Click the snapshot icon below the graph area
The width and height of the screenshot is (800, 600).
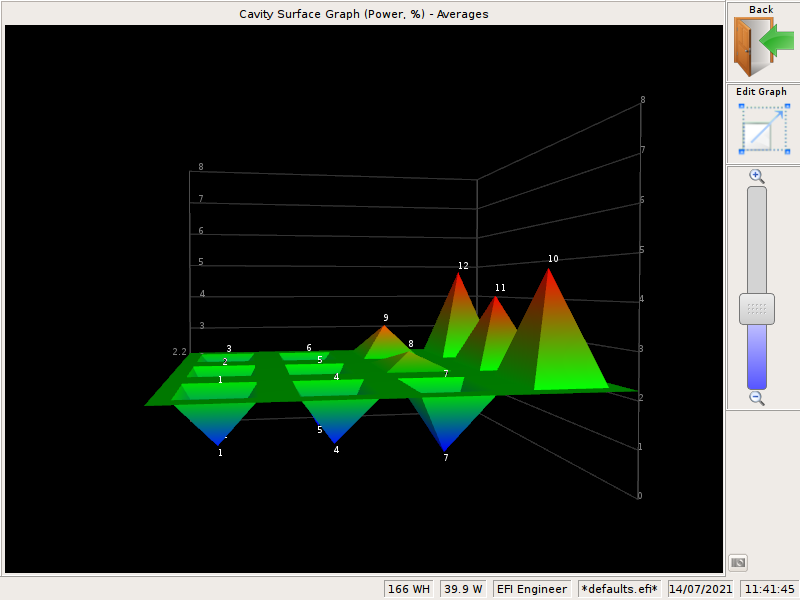736,561
